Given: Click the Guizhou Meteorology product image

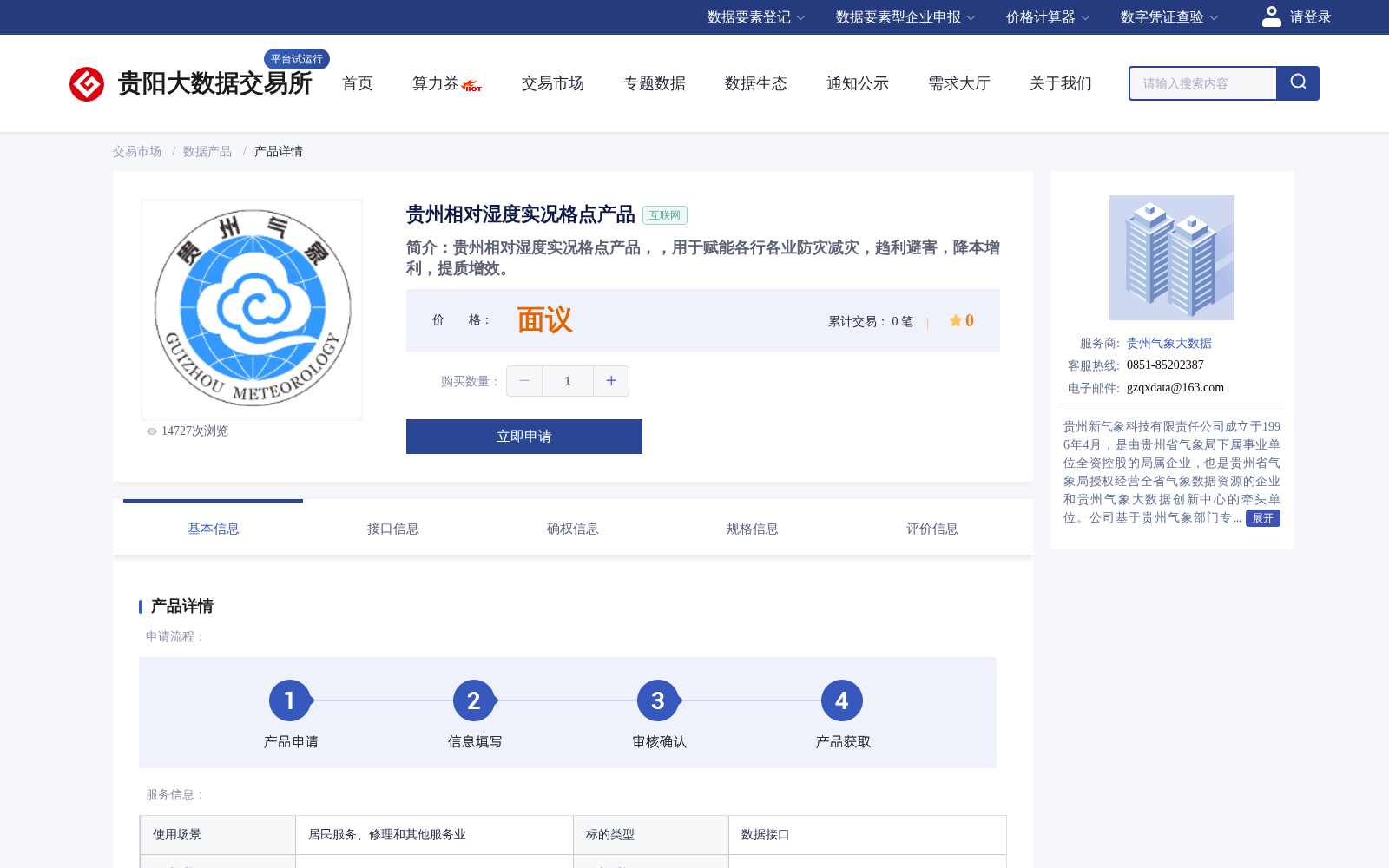Looking at the screenshot, I should (x=252, y=310).
